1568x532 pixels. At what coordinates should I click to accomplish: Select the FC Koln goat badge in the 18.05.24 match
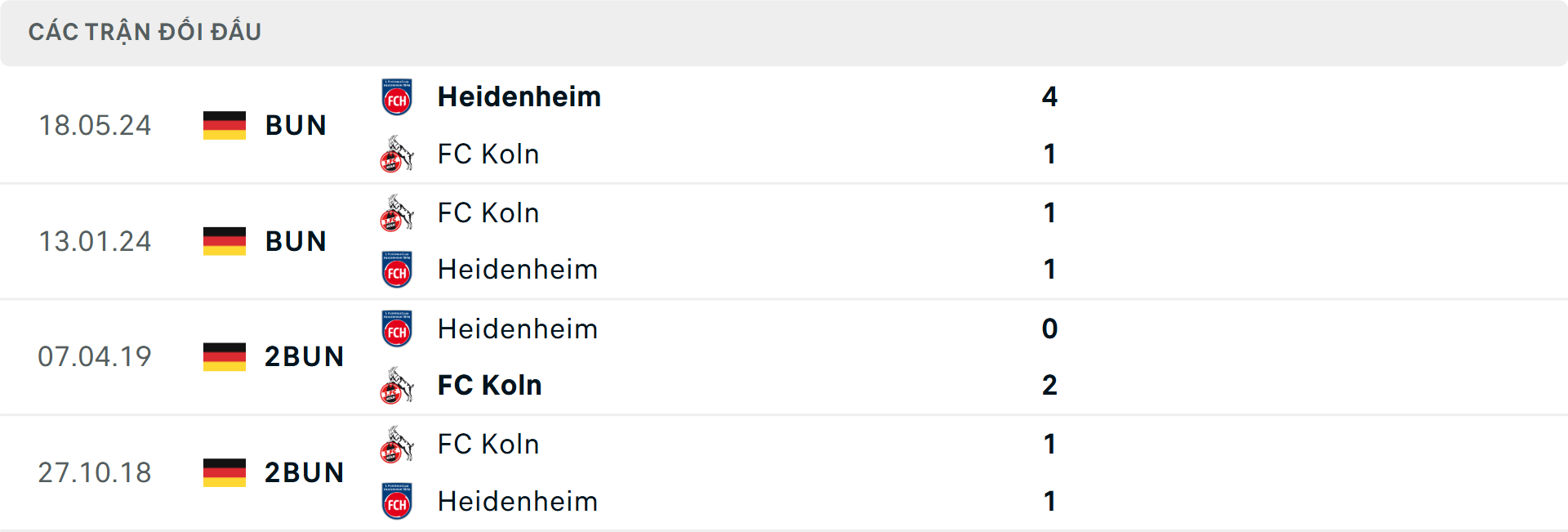click(397, 154)
